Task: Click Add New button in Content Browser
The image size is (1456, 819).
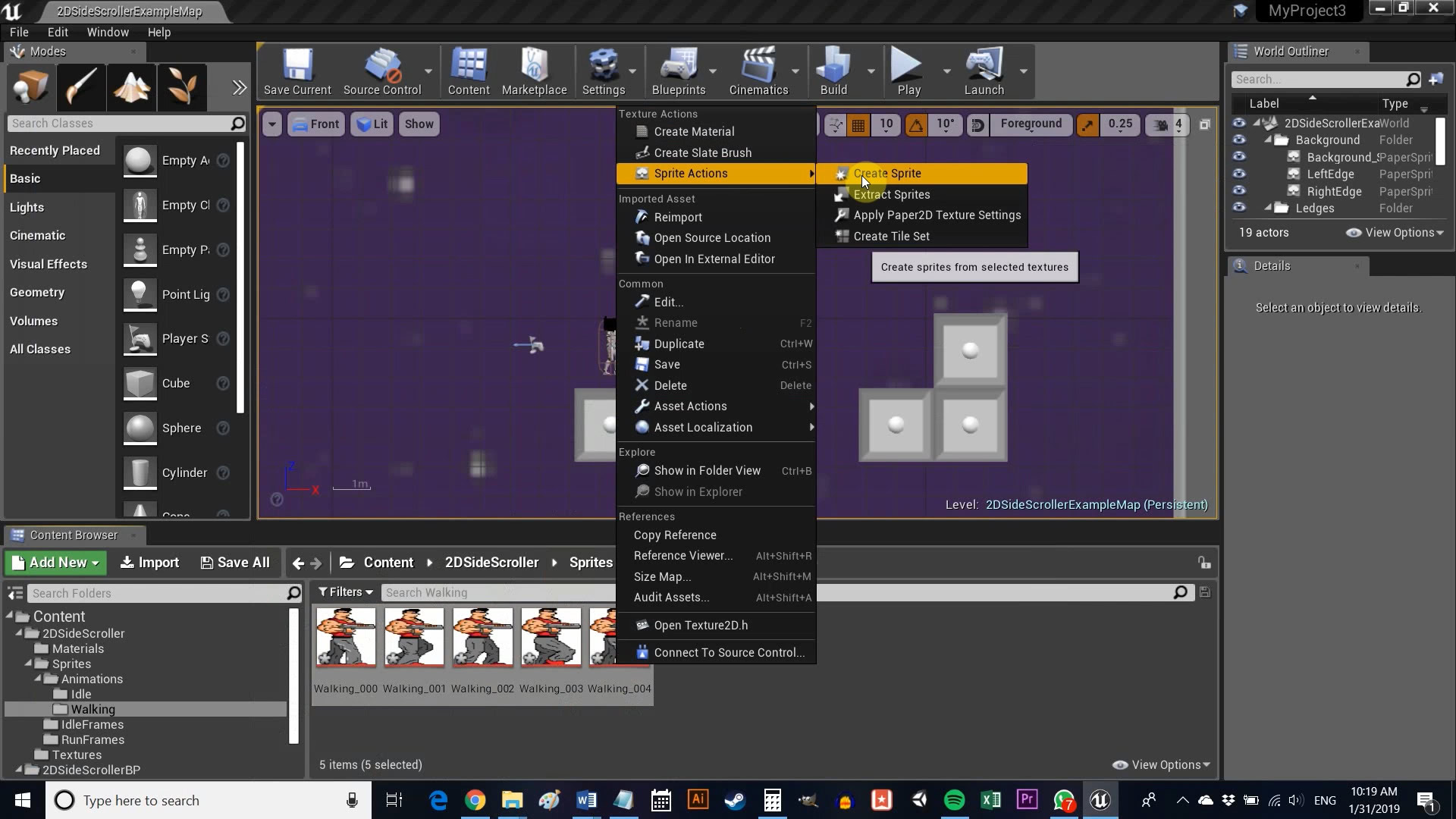Action: point(55,562)
